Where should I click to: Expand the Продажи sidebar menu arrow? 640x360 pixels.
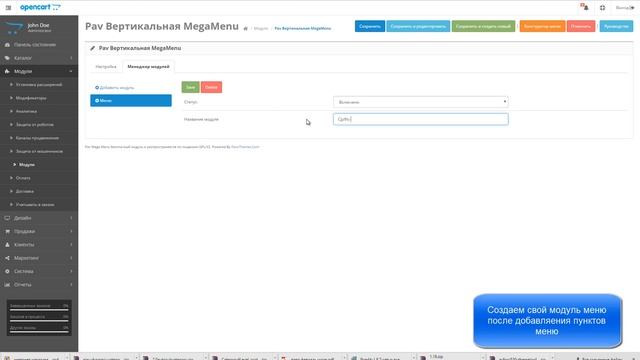click(x=71, y=231)
